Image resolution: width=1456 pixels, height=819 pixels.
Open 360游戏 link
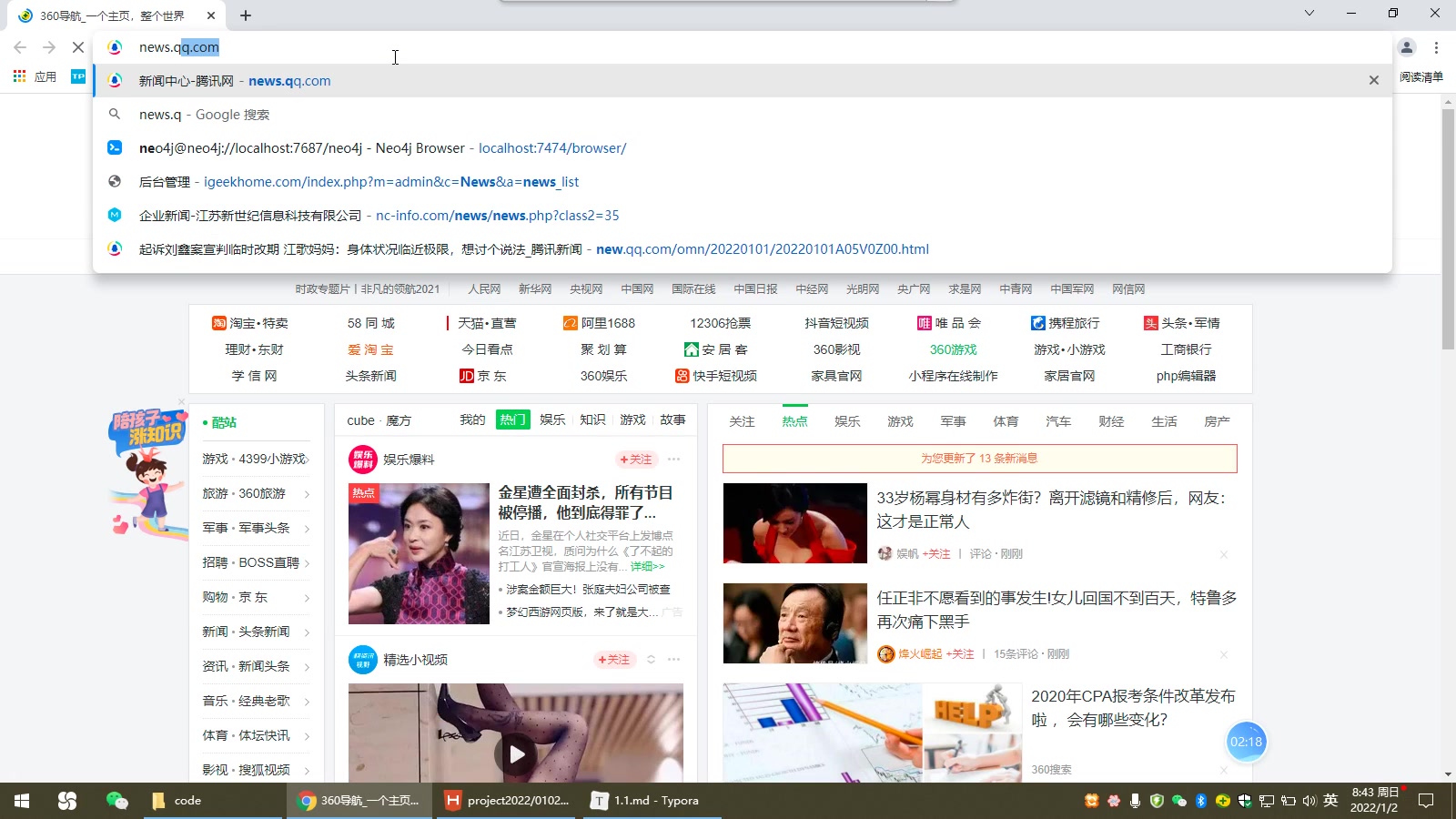[x=953, y=349]
